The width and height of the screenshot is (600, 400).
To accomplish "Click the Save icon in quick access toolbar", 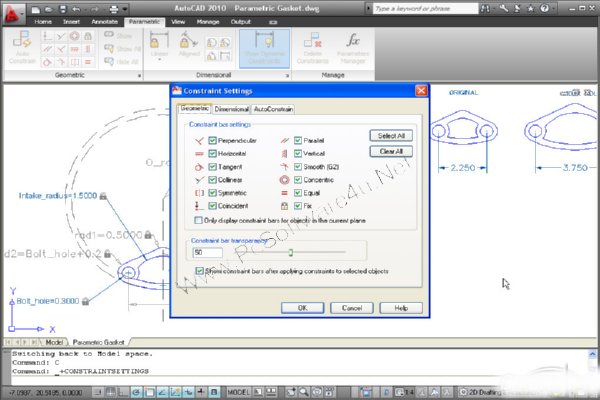I will point(63,9).
